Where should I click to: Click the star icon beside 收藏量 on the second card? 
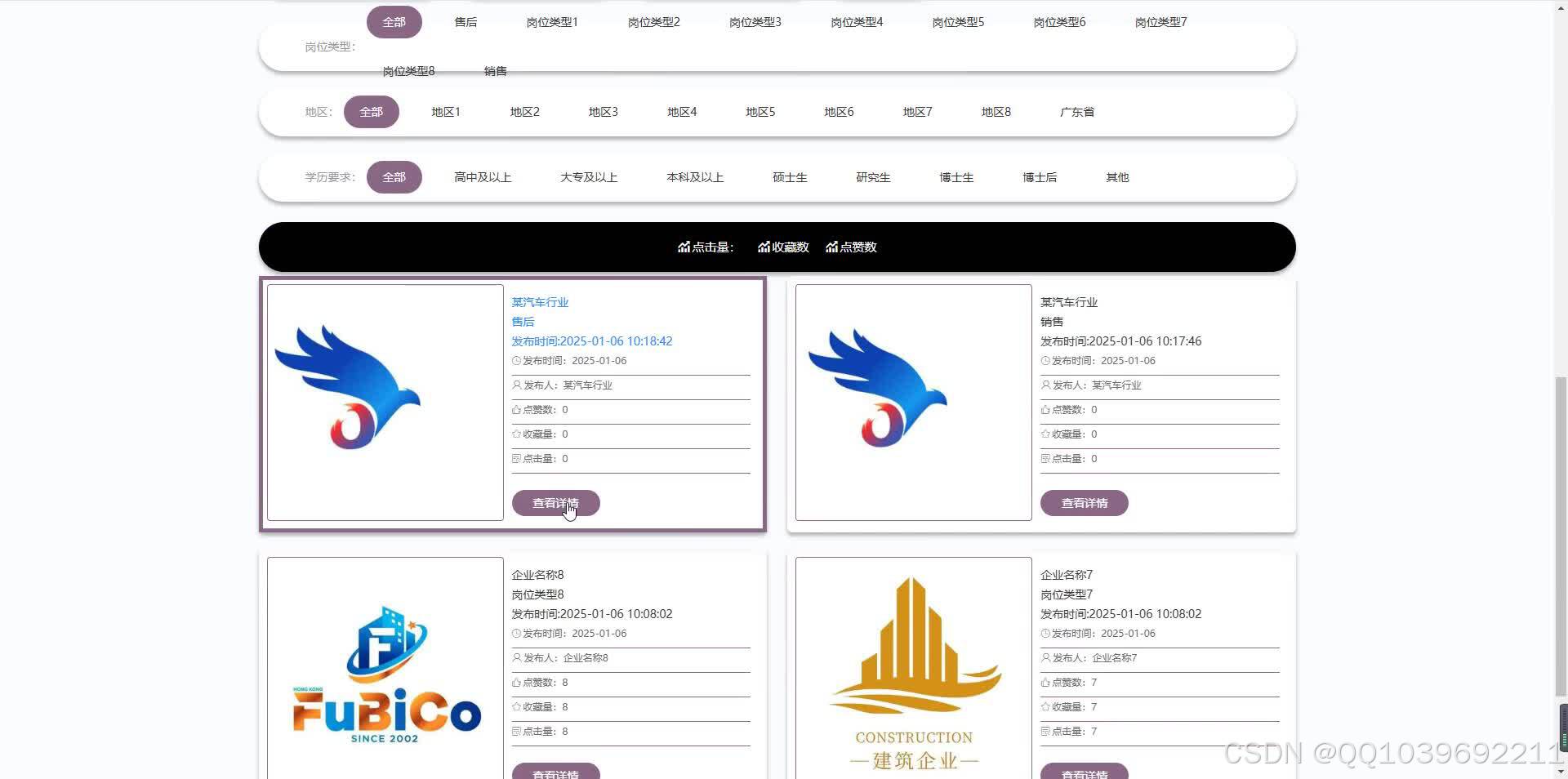[x=1045, y=434]
